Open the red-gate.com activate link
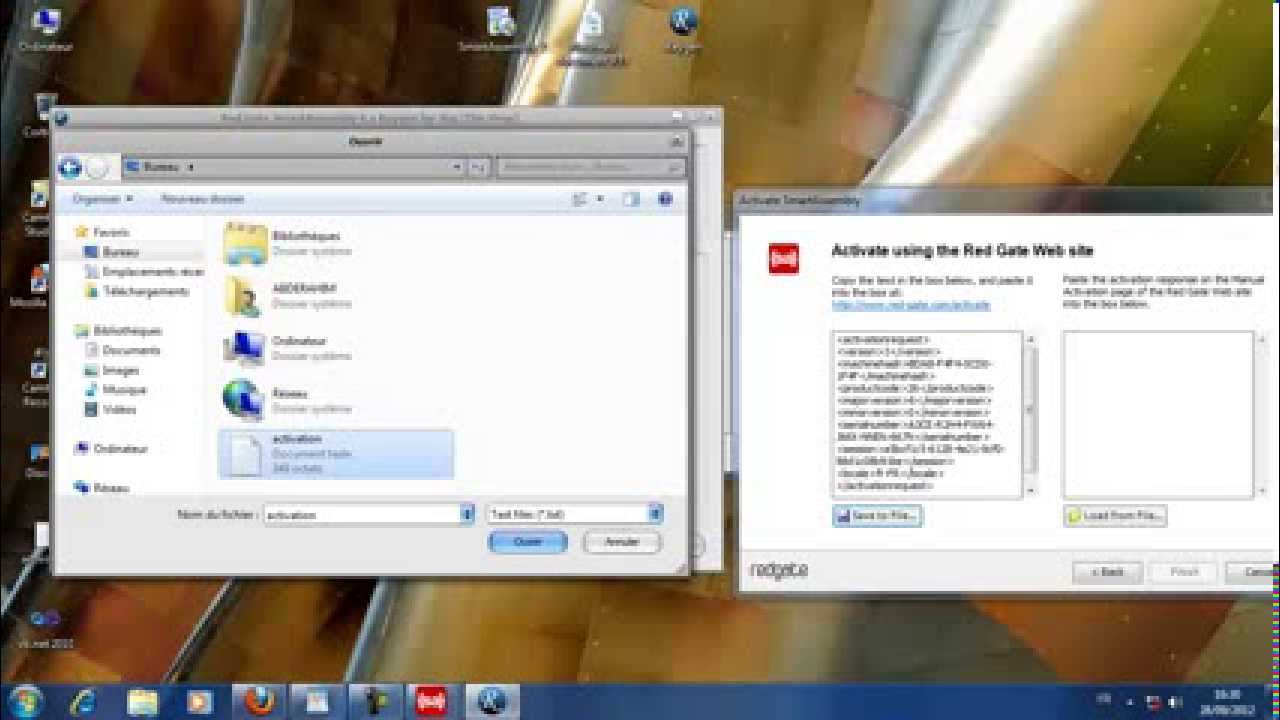Viewport: 1280px width, 720px height. 911,305
